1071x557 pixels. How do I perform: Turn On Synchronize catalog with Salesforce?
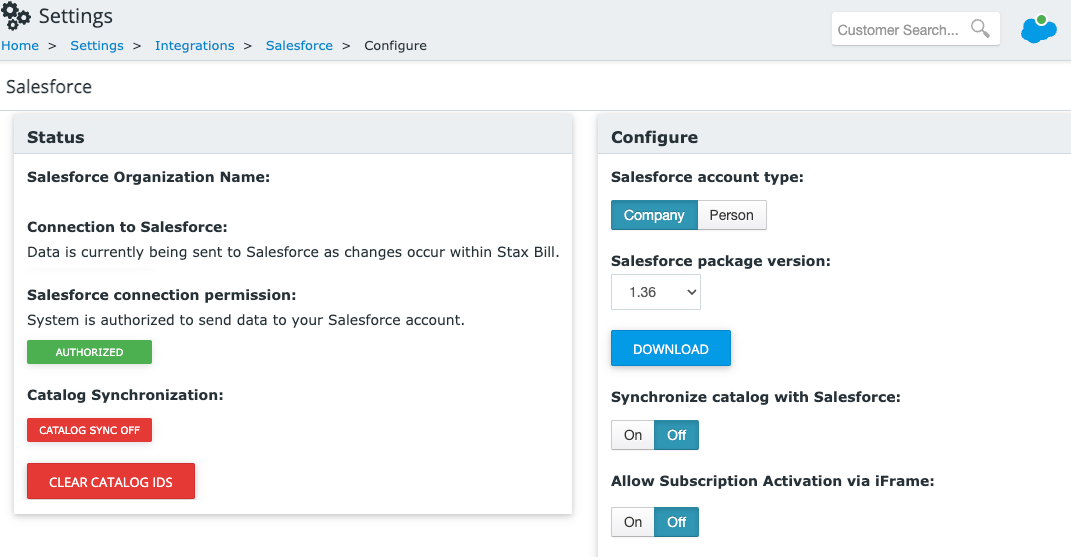point(632,435)
